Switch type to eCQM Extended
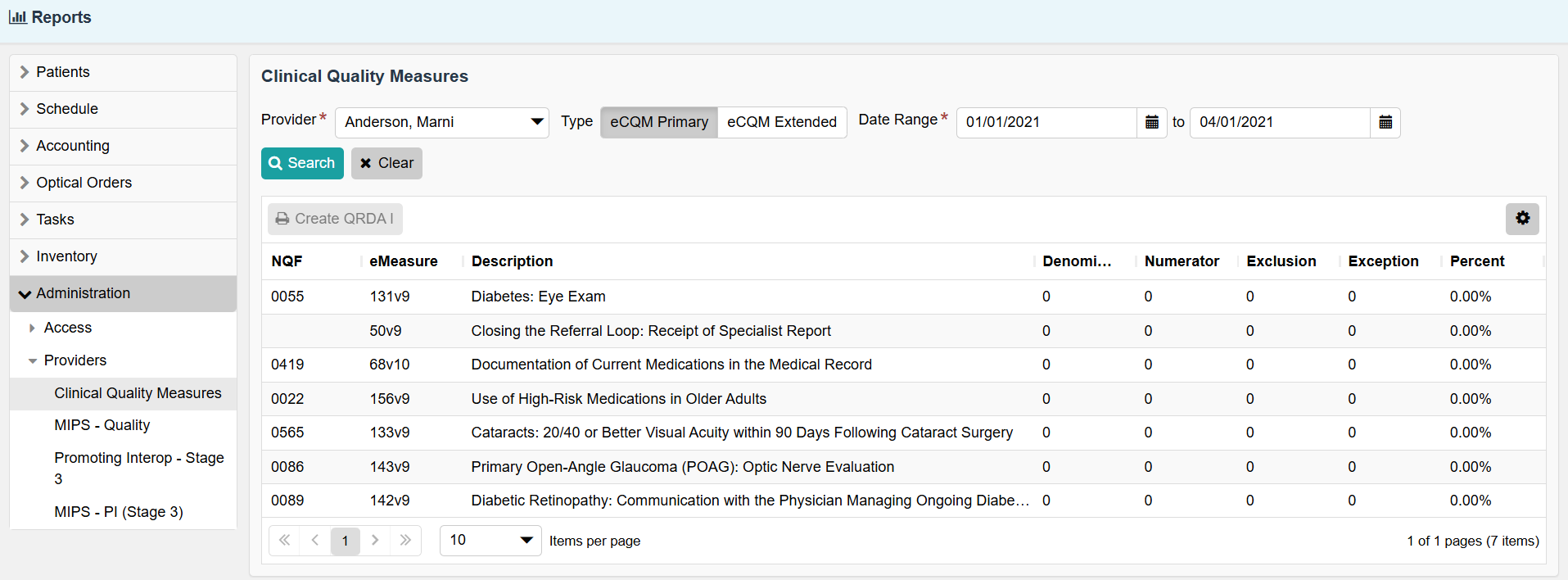Viewport: 1568px width, 580px height. (781, 122)
